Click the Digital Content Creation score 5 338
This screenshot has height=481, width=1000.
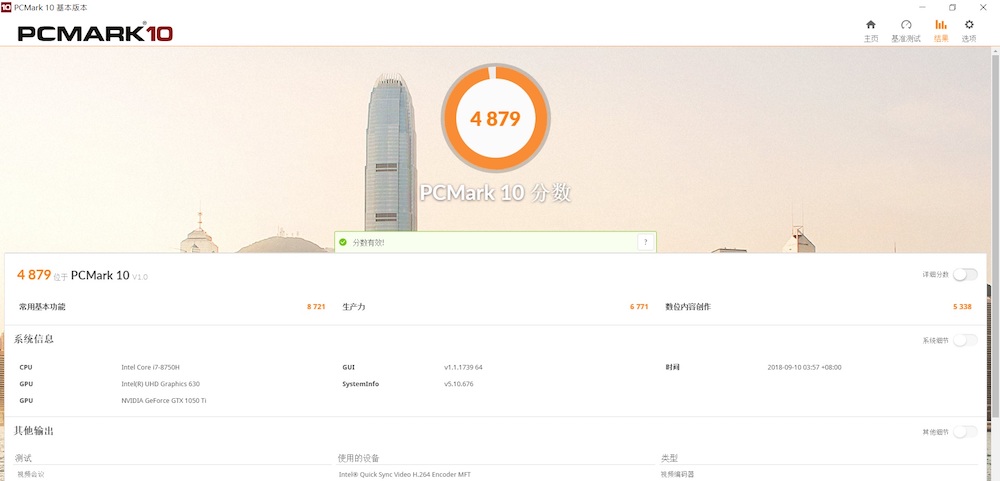coord(962,307)
